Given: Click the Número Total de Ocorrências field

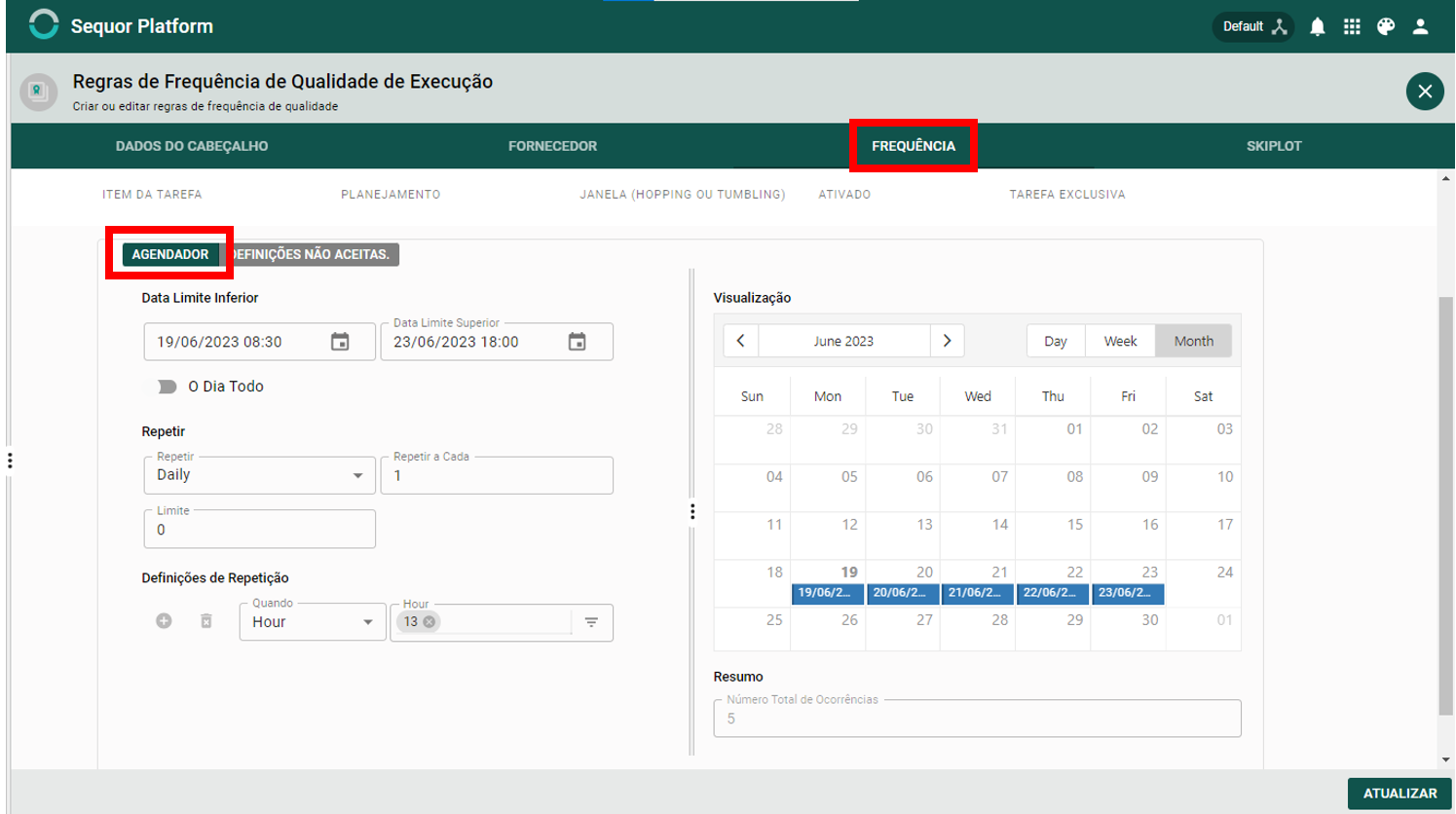Looking at the screenshot, I should [x=977, y=719].
